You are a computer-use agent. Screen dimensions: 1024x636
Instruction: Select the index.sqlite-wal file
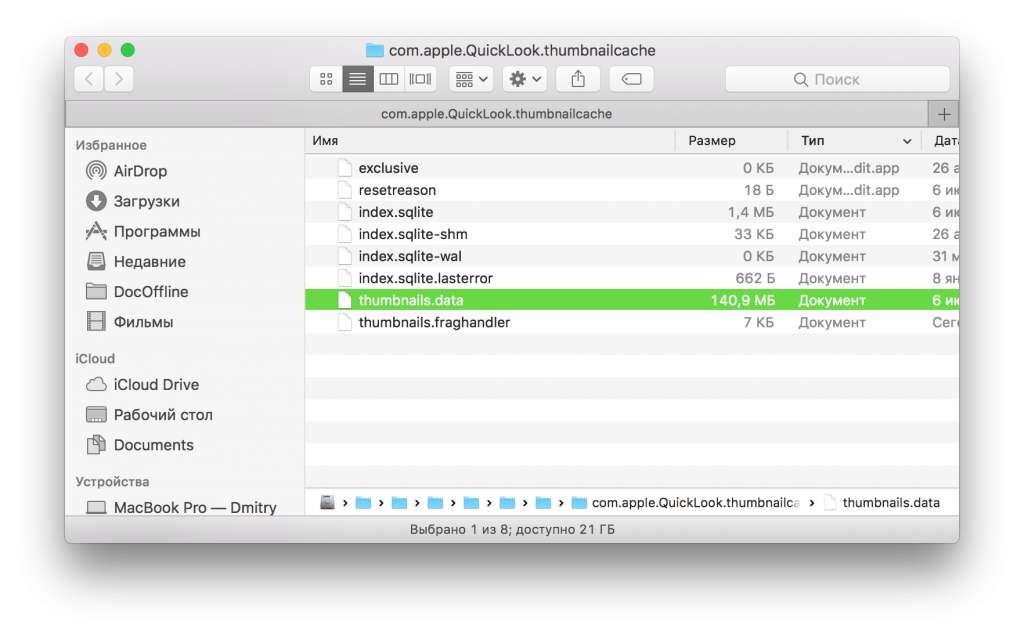point(632,256)
